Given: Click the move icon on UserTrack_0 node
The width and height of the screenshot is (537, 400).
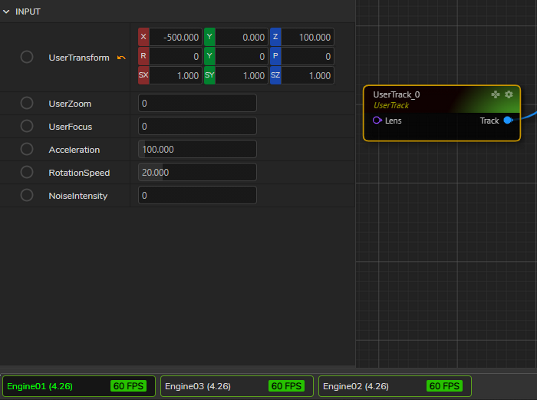Looking at the screenshot, I should pyautogui.click(x=495, y=95).
